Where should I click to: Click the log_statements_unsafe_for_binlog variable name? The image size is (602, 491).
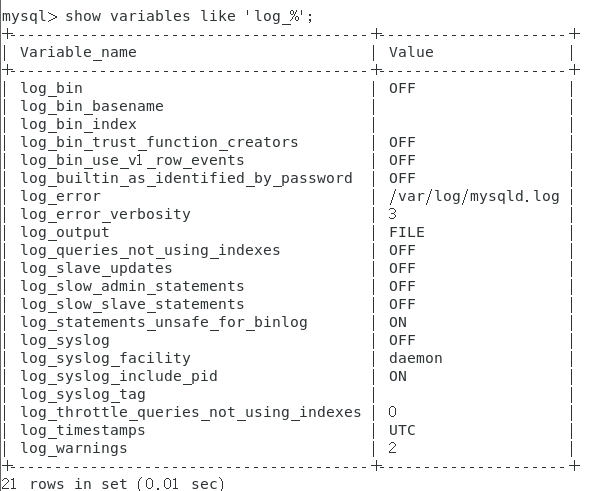164,322
